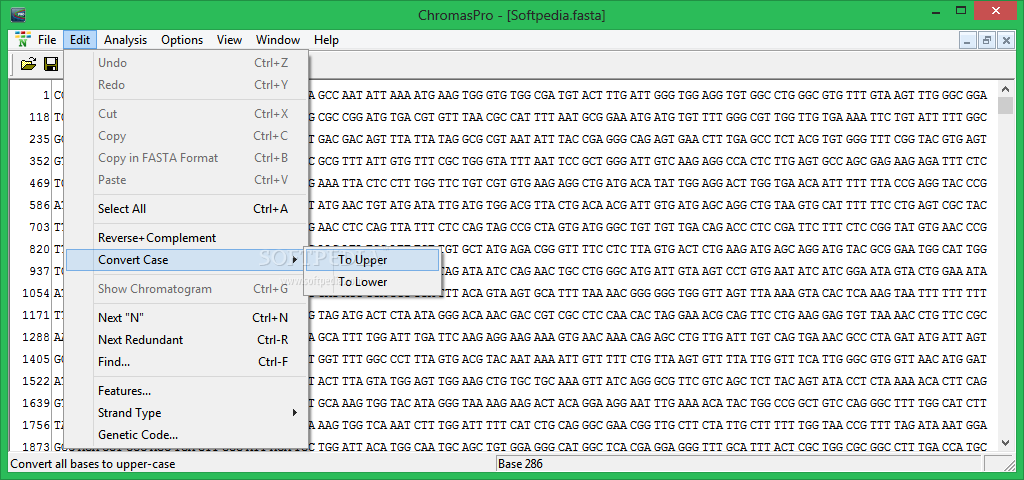Close the Softpedia.fasta document window

[1006, 40]
